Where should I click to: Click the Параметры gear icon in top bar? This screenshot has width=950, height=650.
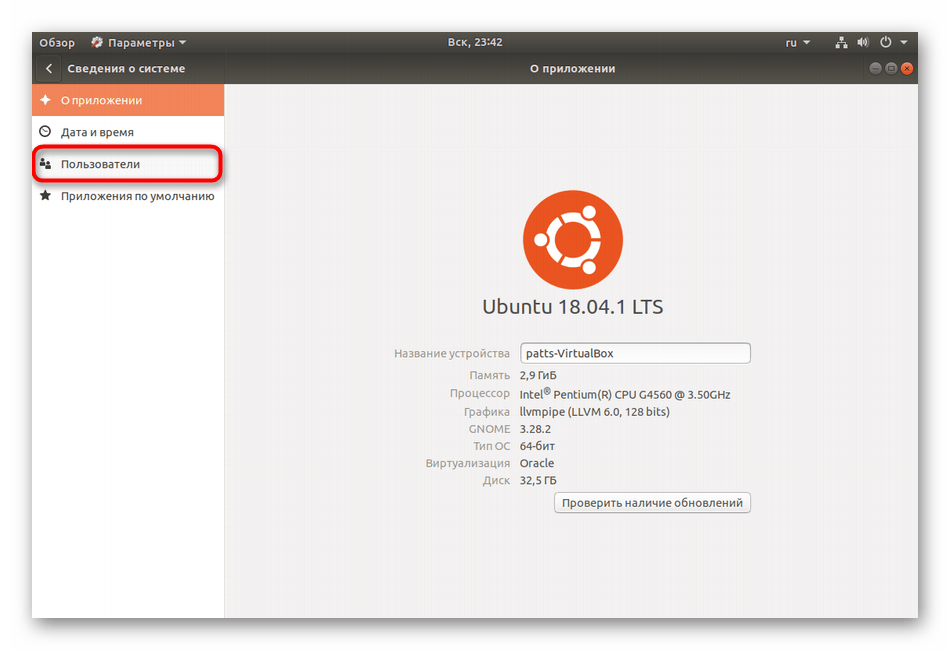coord(97,43)
